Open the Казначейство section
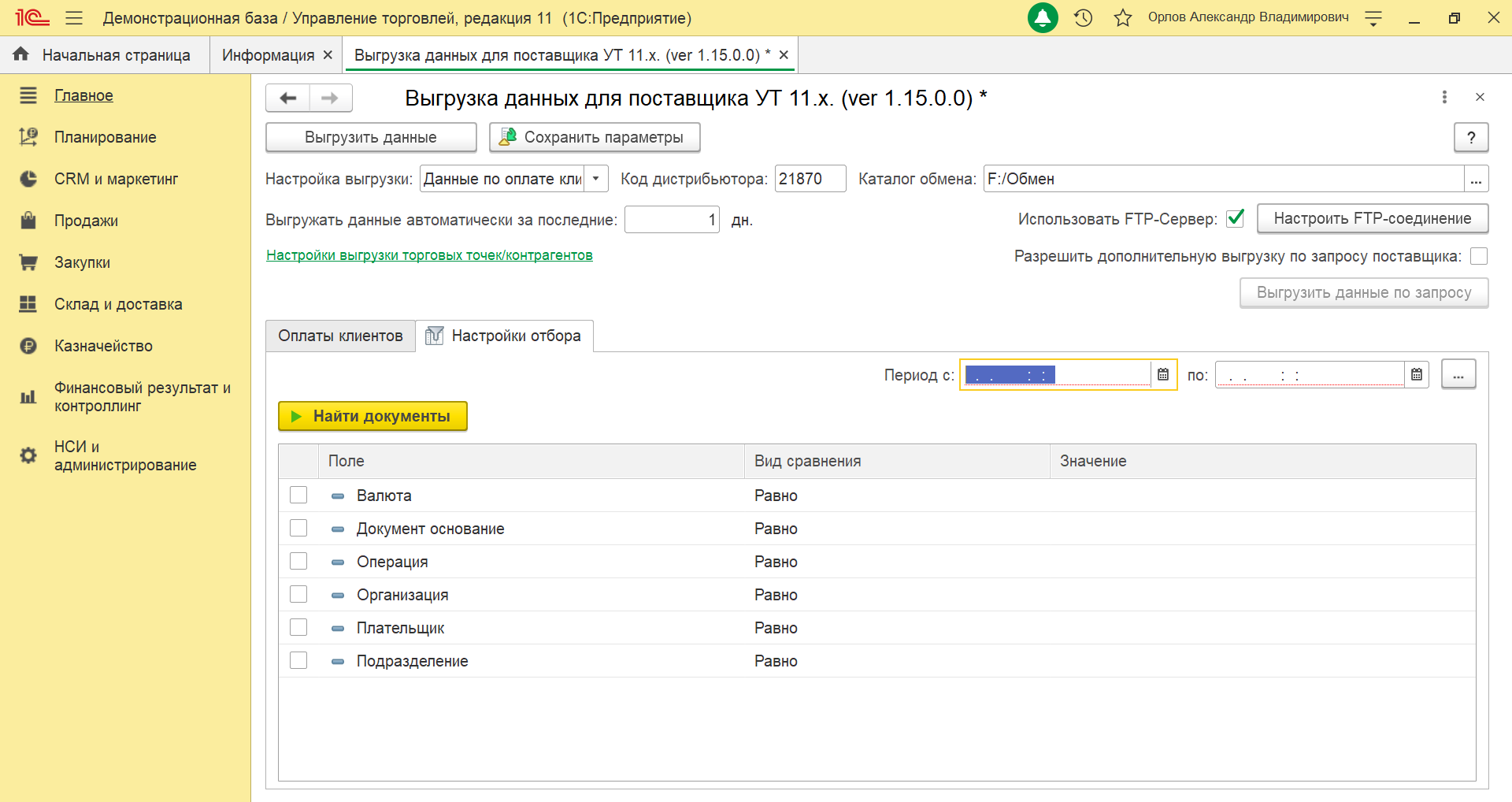Viewport: 1512px width, 802px height. click(103, 346)
